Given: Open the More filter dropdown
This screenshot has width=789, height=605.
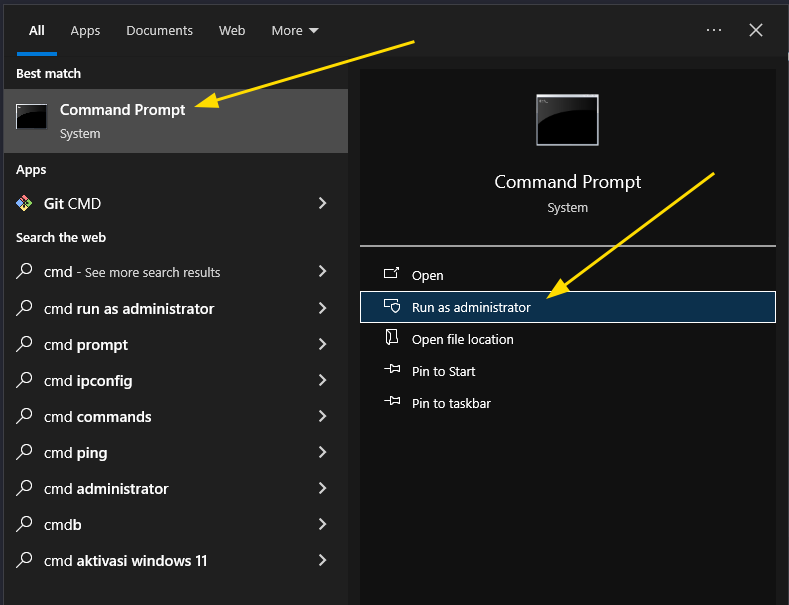Looking at the screenshot, I should (295, 31).
